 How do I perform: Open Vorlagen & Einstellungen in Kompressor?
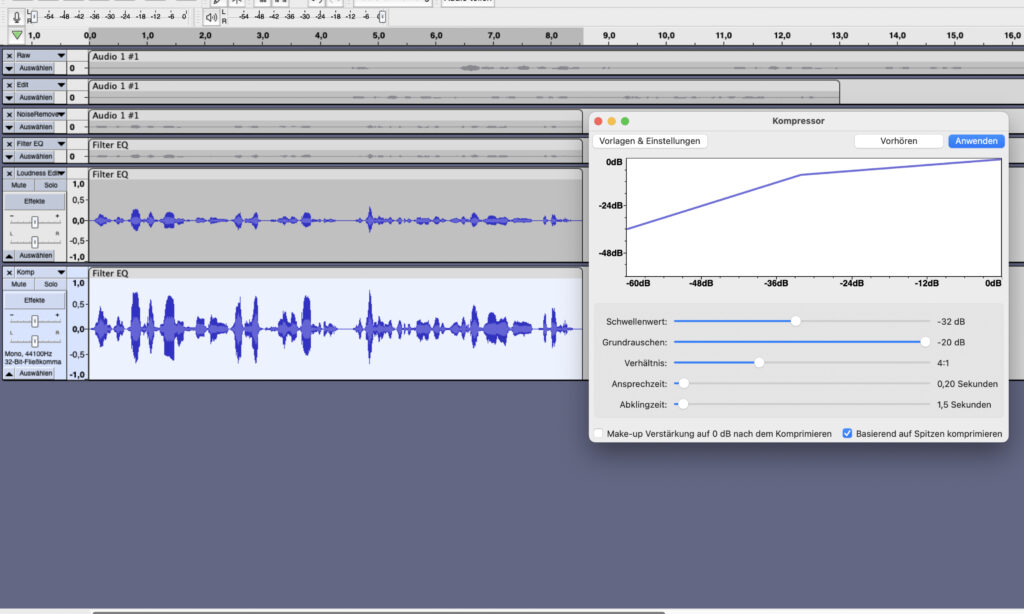click(x=649, y=141)
